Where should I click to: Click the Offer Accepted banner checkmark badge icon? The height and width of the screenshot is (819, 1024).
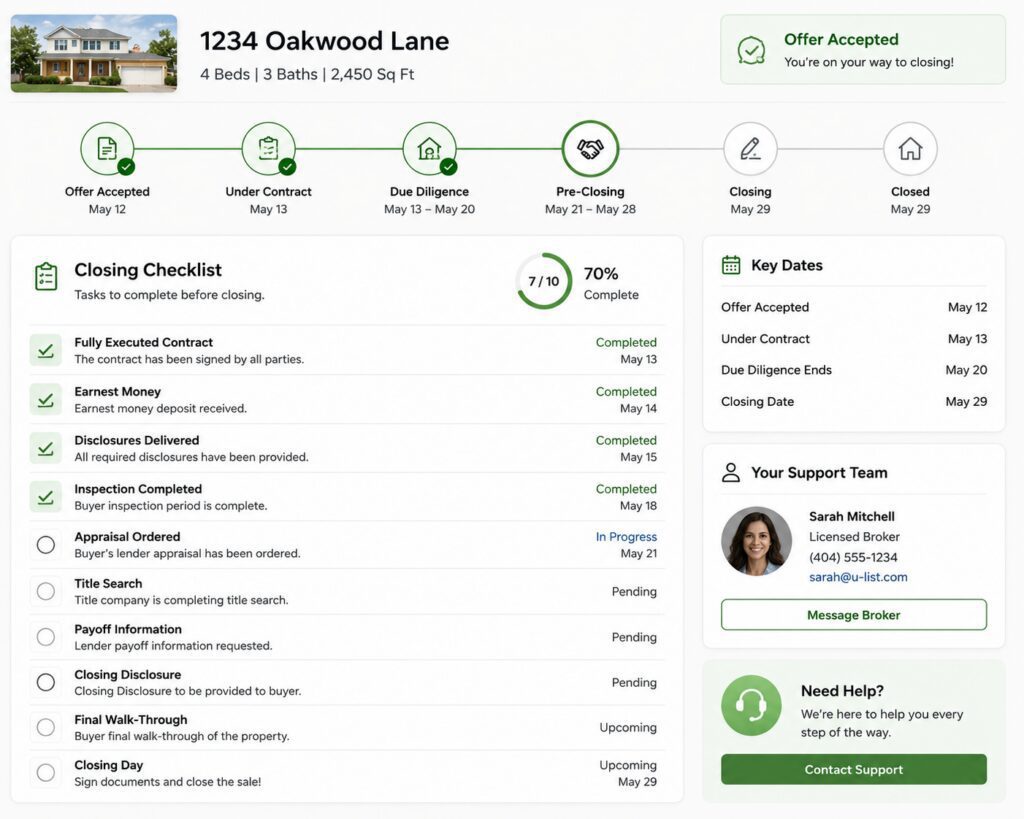(752, 50)
